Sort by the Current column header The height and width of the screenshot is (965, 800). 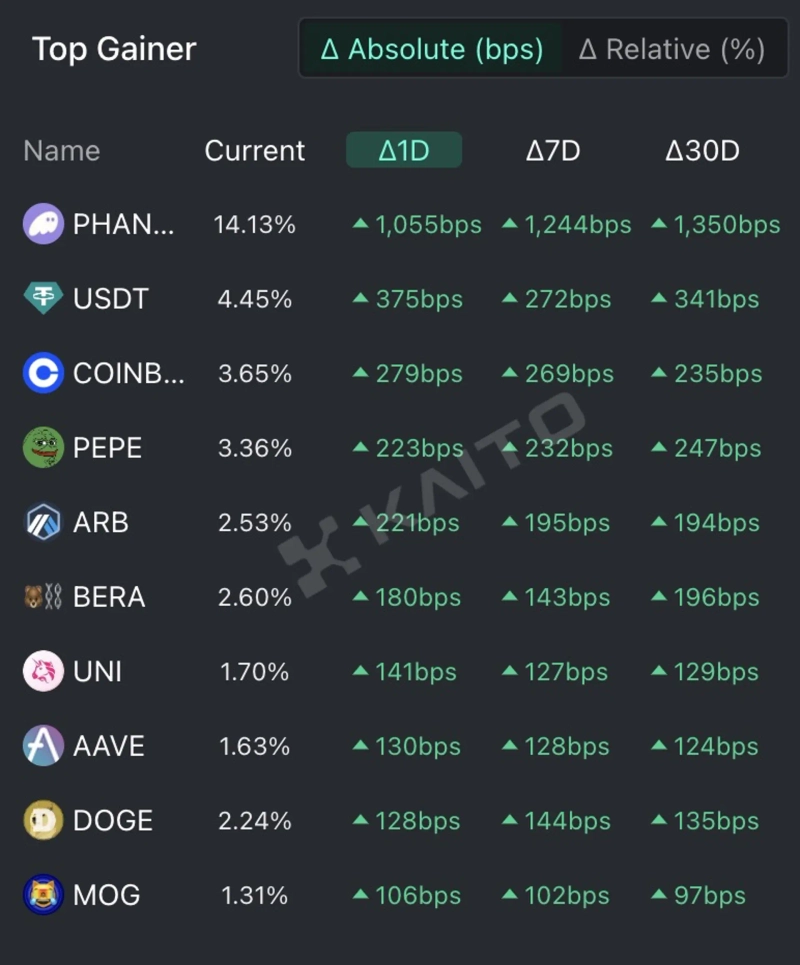coord(255,151)
